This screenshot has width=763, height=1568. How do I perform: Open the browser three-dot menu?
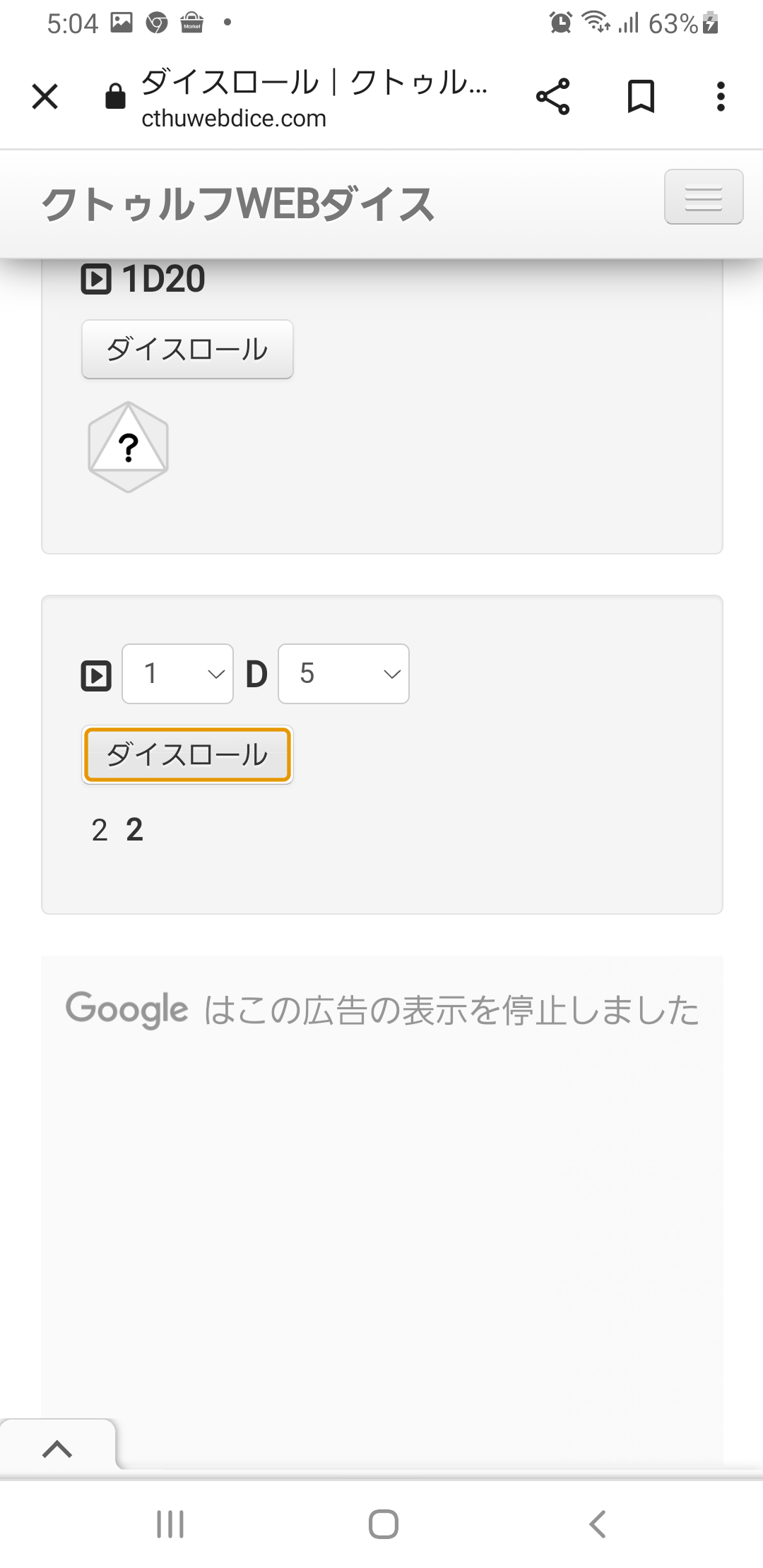[721, 97]
